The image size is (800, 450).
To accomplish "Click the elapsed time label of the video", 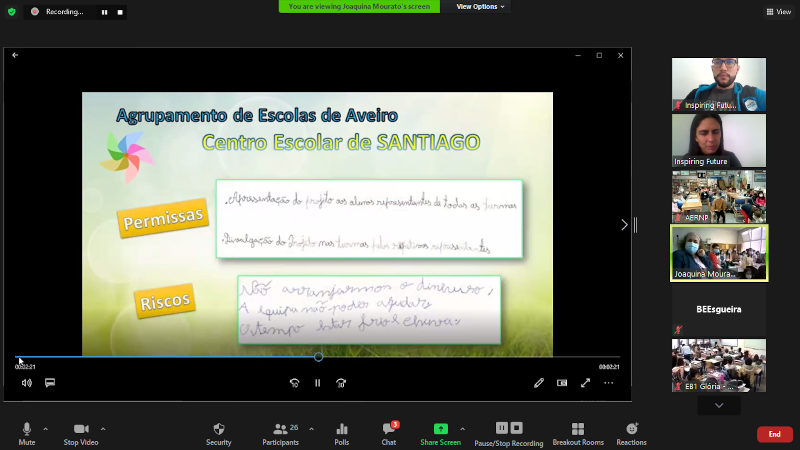I will click(25, 367).
